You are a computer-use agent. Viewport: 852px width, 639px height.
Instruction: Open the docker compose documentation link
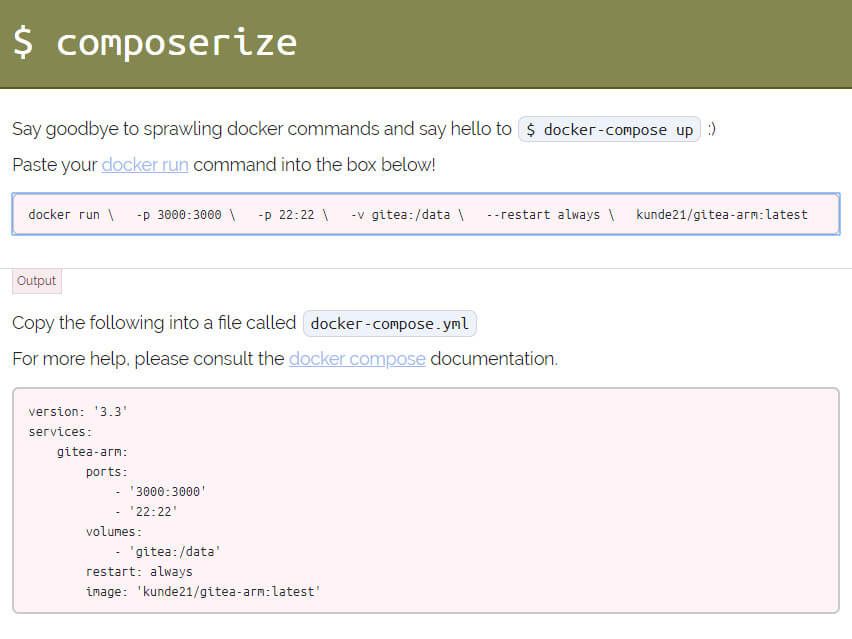356,359
